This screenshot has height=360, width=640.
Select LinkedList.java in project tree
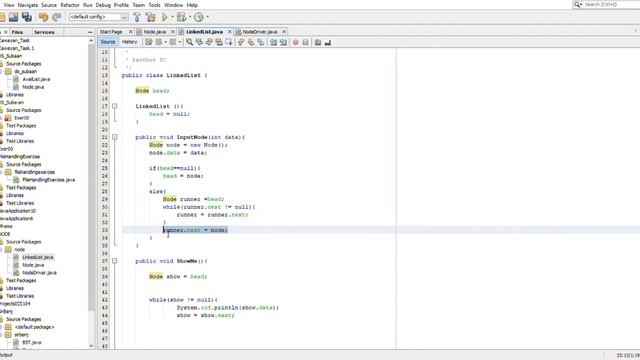[x=38, y=257]
